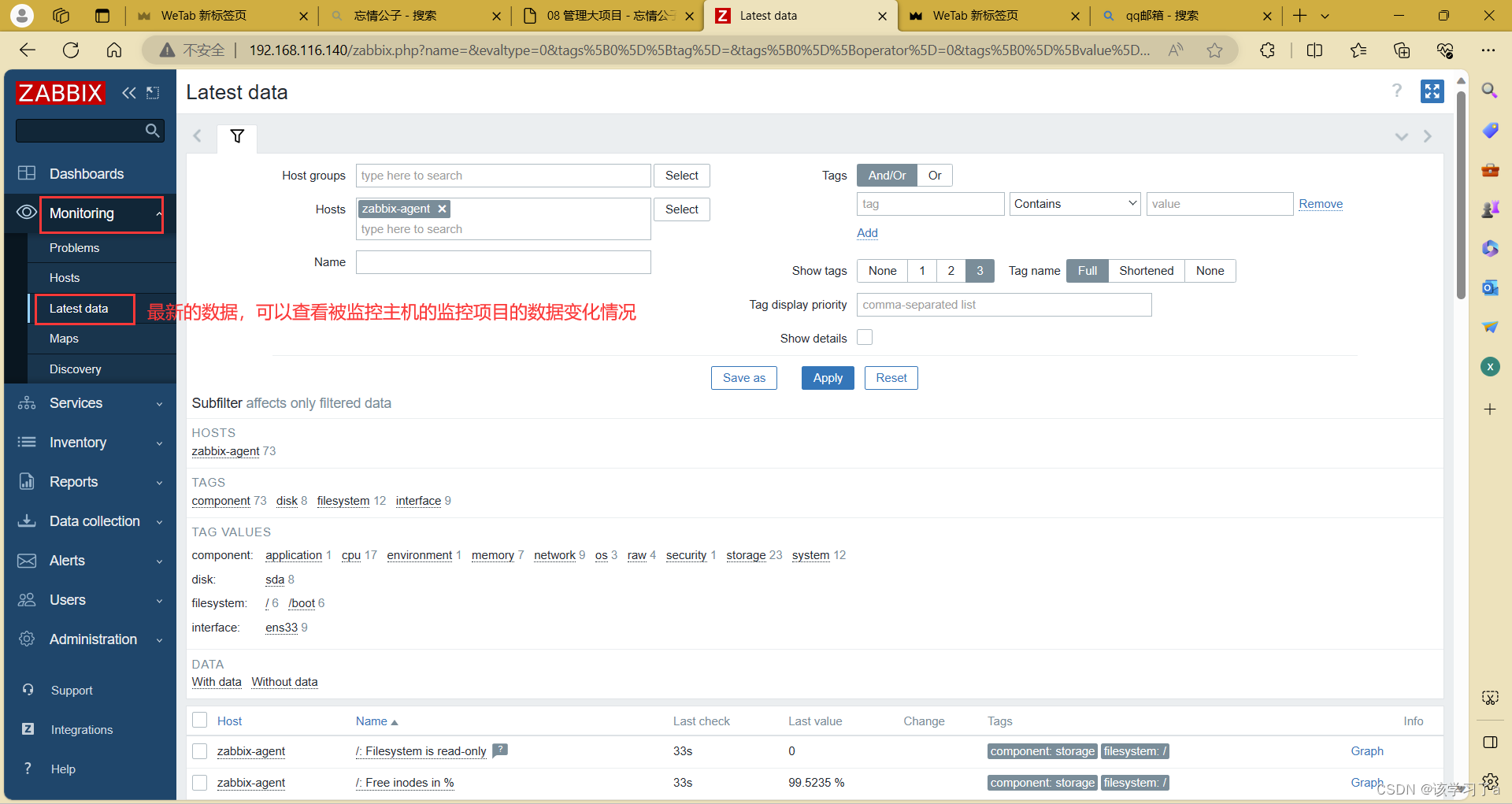The width and height of the screenshot is (1512, 804).
Task: Choose the And/Or tags option
Action: pyautogui.click(x=887, y=176)
